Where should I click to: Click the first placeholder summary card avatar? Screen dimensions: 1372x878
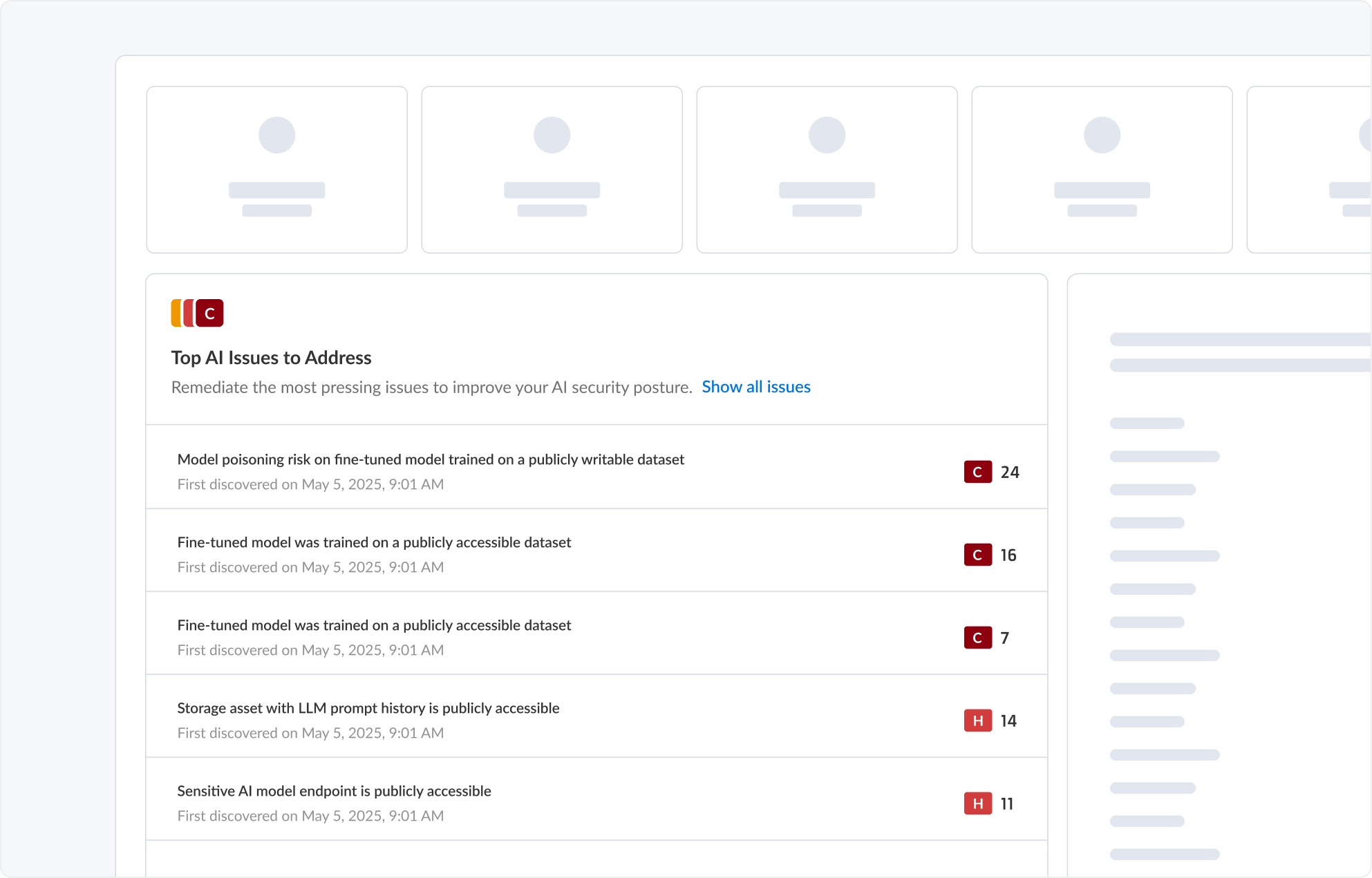click(x=276, y=135)
